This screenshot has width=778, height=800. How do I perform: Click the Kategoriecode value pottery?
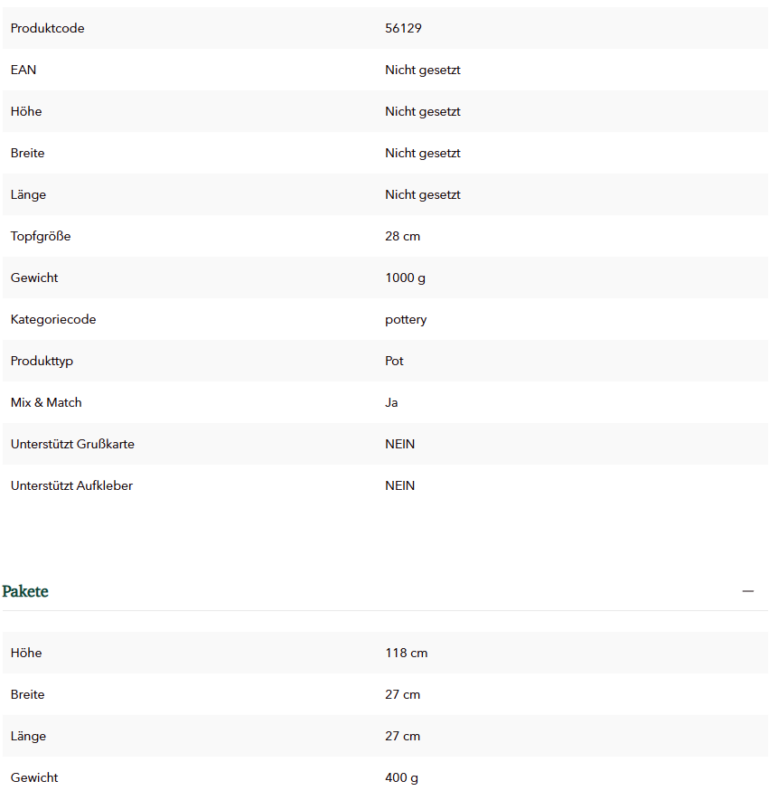point(406,319)
